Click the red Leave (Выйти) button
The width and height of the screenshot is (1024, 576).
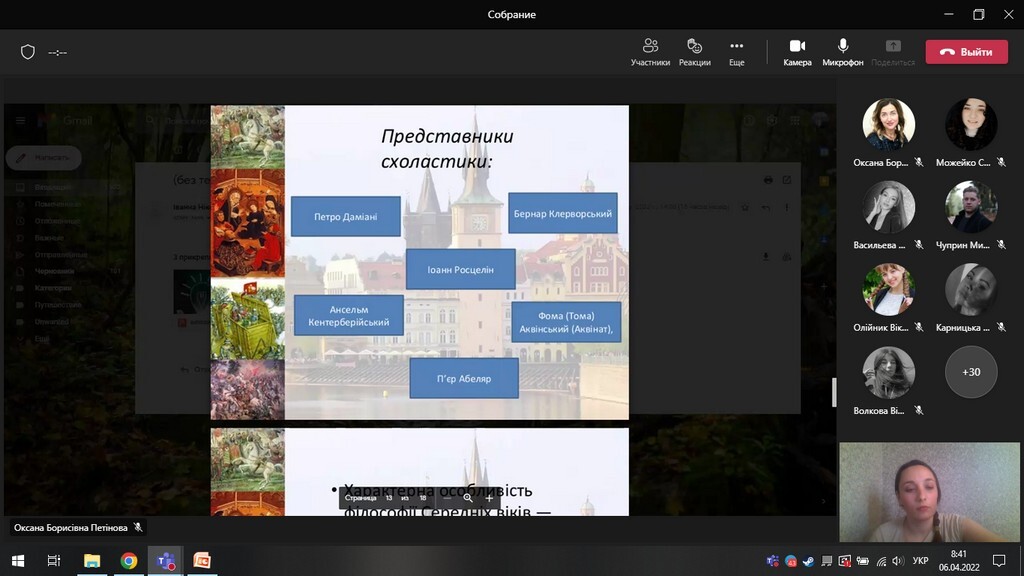(966, 52)
